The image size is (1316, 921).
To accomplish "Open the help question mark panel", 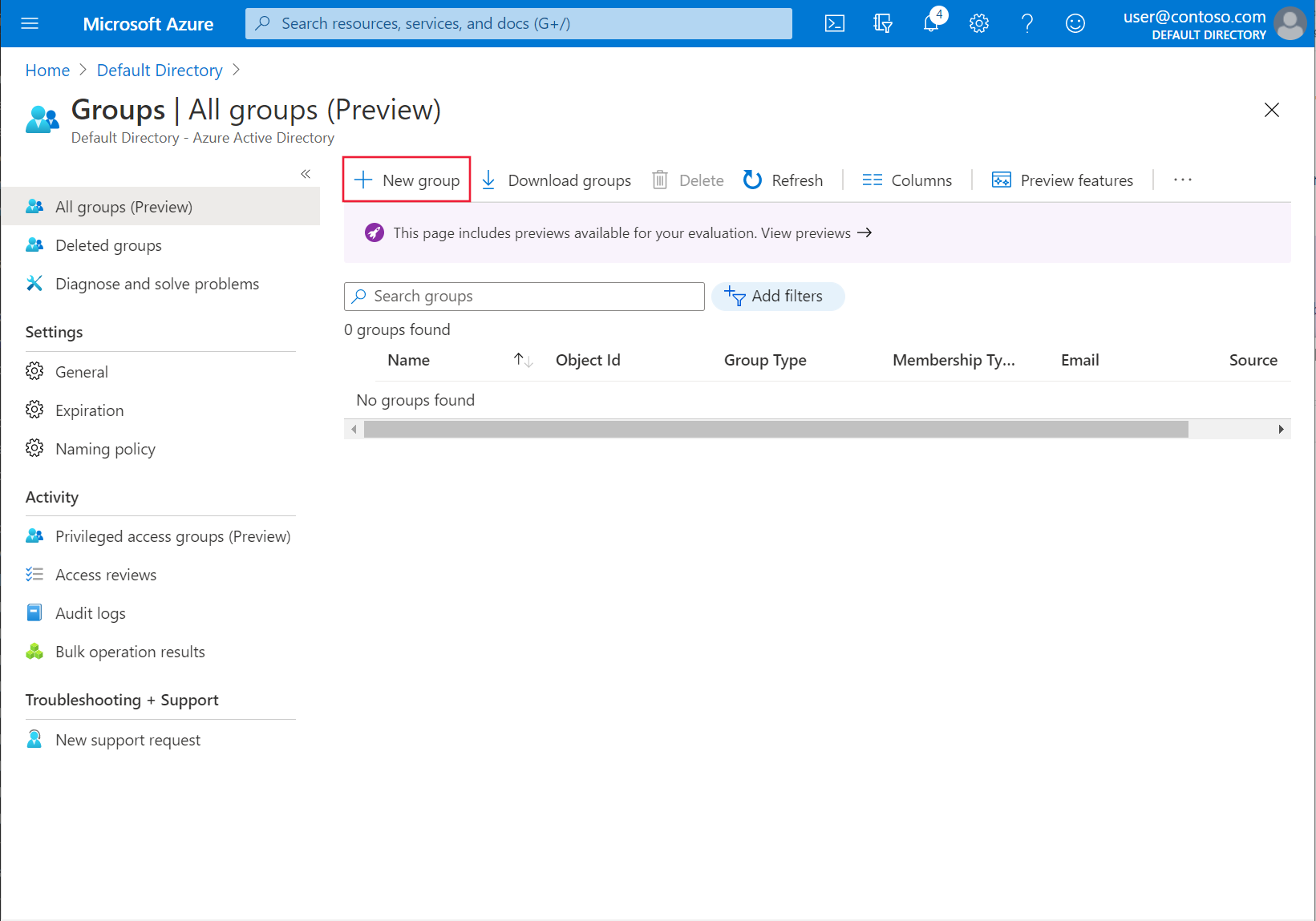I will click(1026, 23).
